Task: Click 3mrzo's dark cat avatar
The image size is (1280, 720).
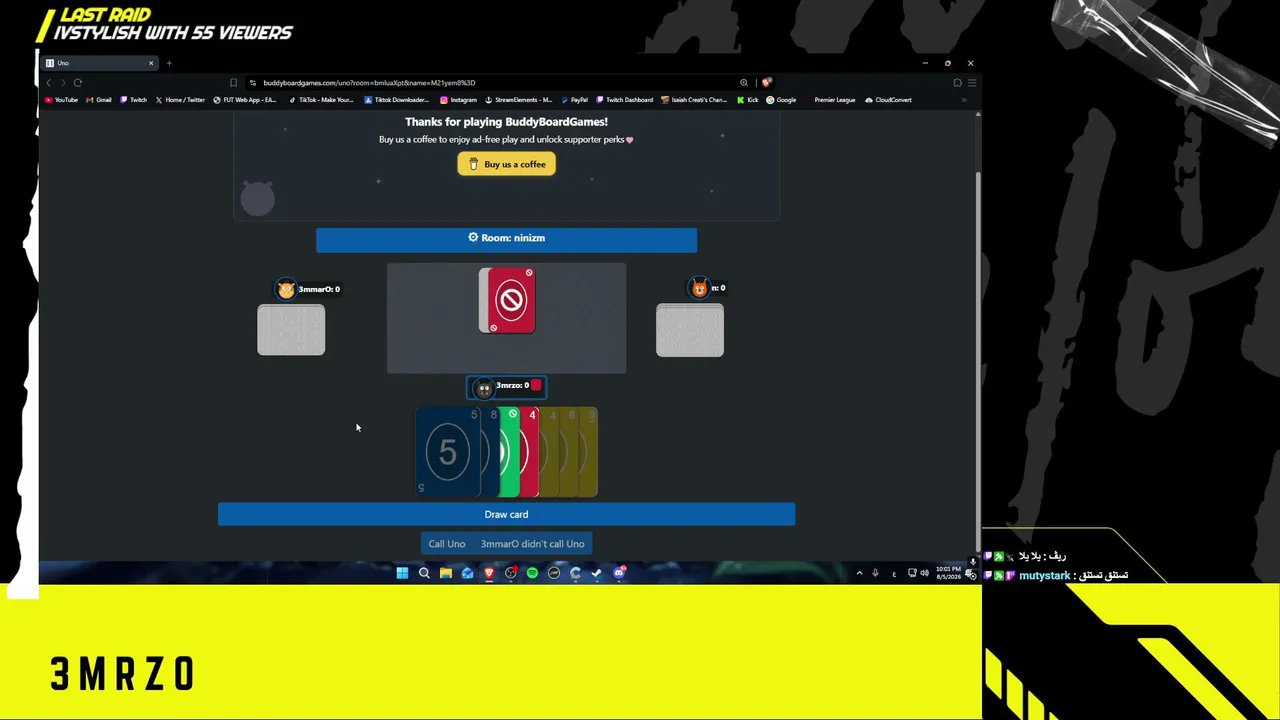Action: point(484,387)
